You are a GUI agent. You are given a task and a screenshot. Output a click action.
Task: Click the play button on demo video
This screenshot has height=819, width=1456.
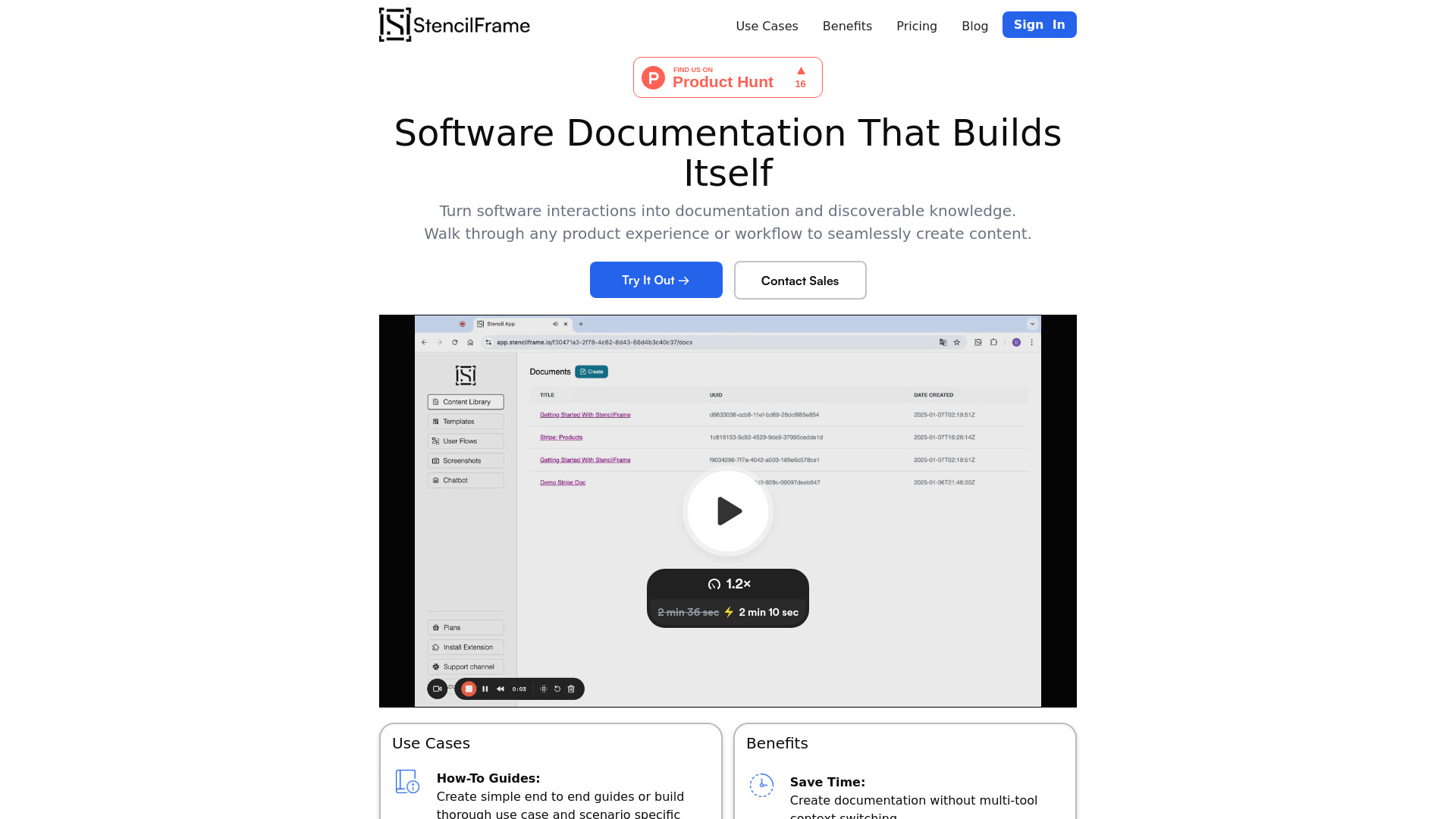click(728, 511)
